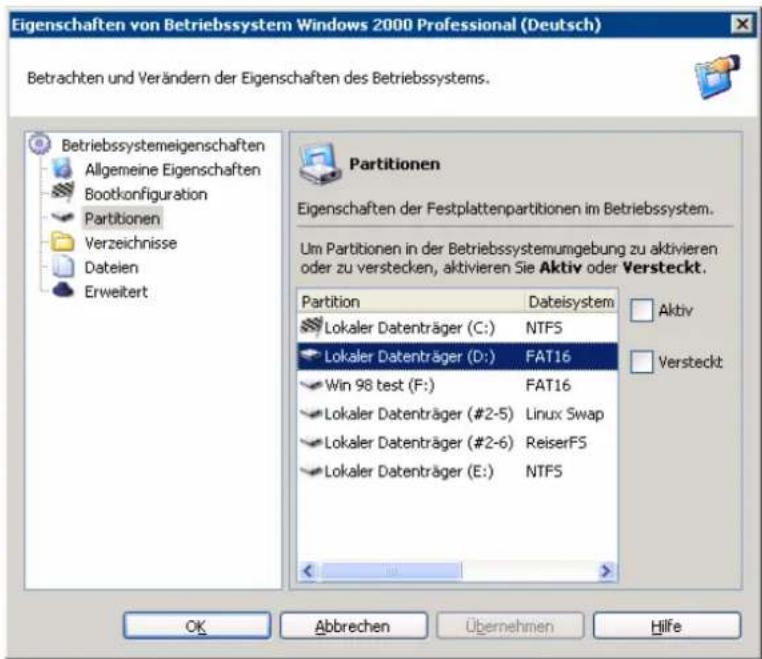Click the NTFS cell of drive E:
This screenshot has height=659, width=762.
(x=544, y=471)
